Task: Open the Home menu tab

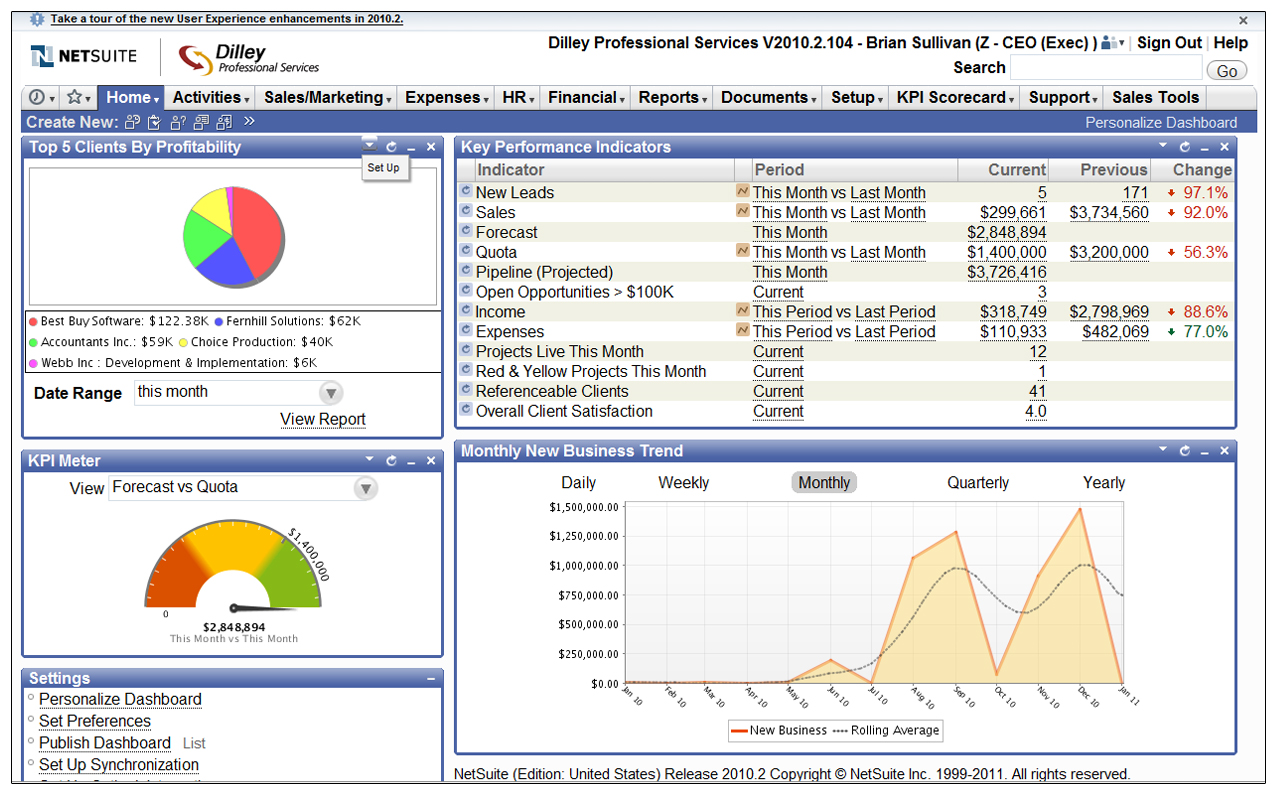Action: pyautogui.click(x=130, y=98)
